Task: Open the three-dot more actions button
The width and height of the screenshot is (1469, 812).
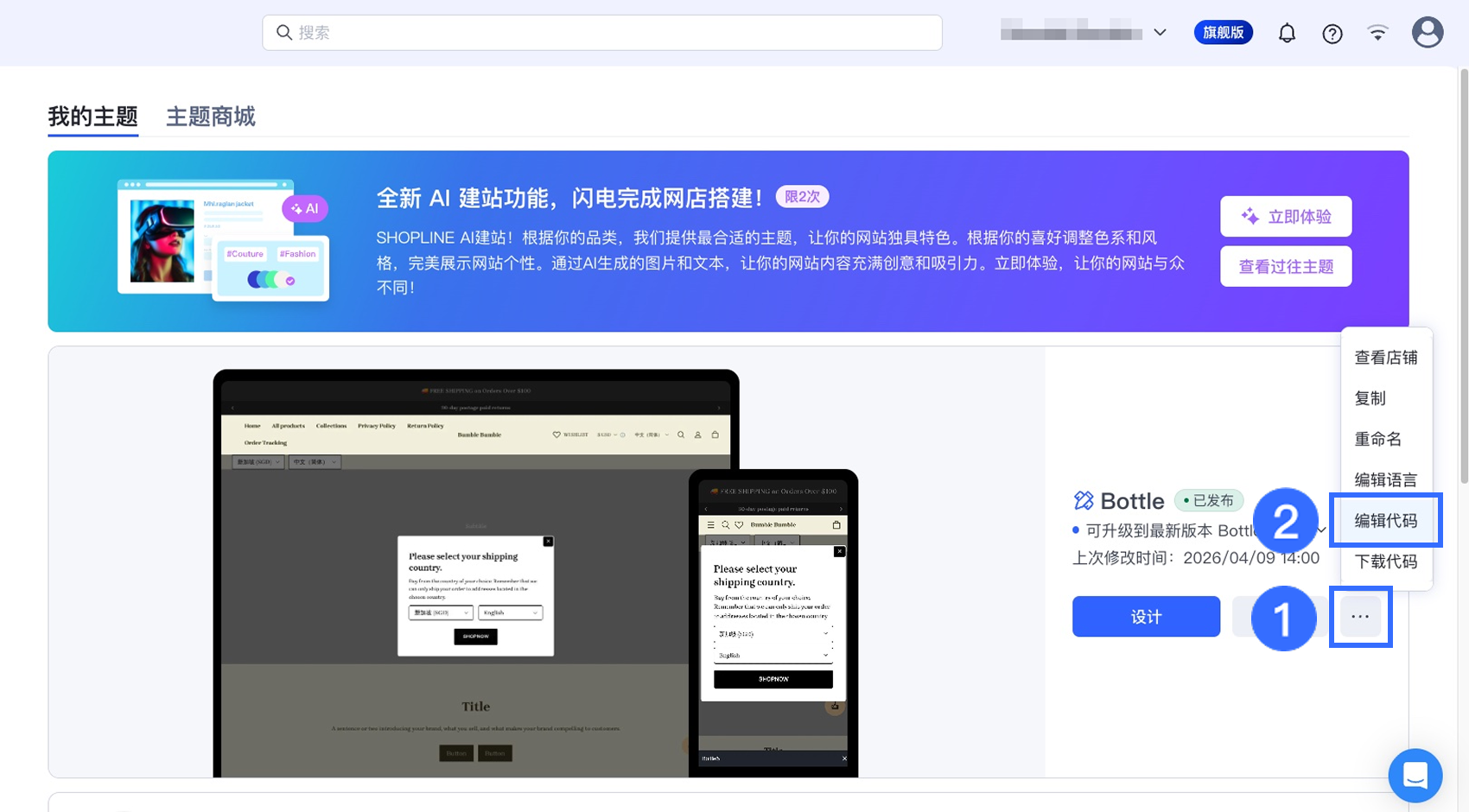Action: 1360,617
